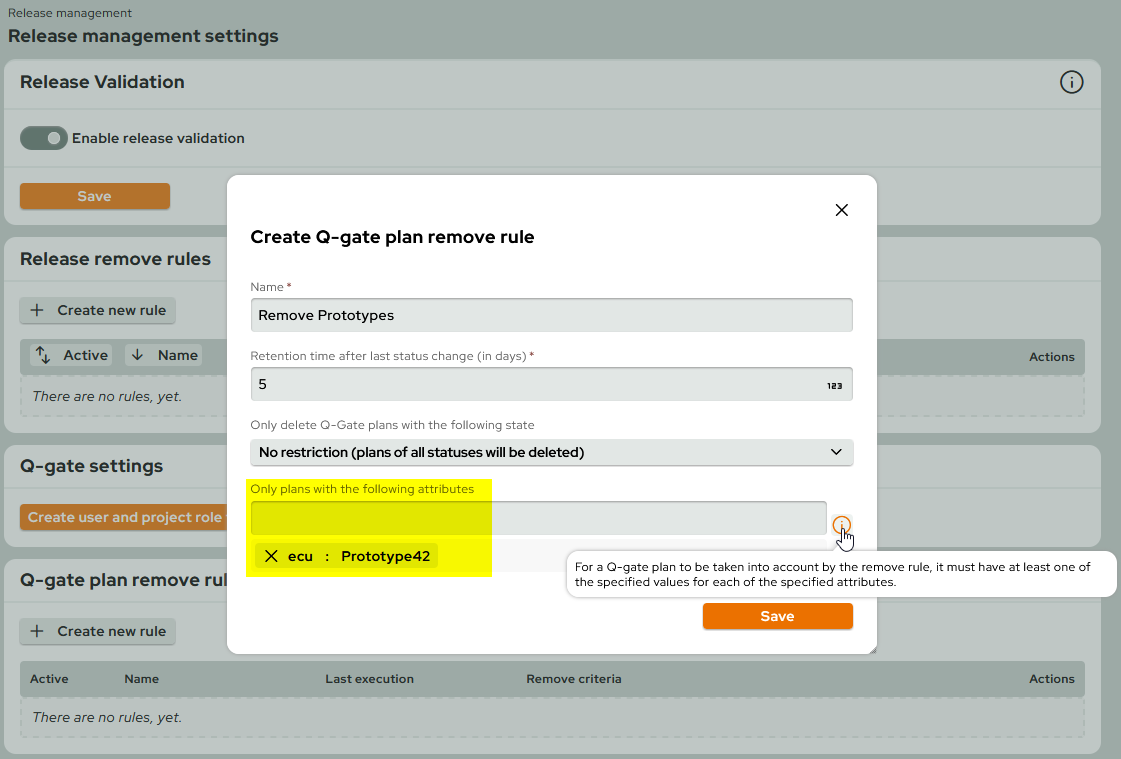Sort release rules by Active column
Image resolution: width=1121 pixels, height=759 pixels.
(71, 355)
